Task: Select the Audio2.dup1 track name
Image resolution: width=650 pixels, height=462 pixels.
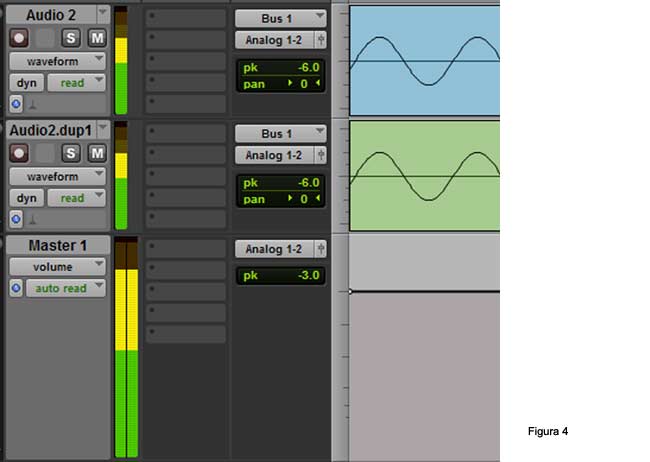Action: pyautogui.click(x=51, y=130)
